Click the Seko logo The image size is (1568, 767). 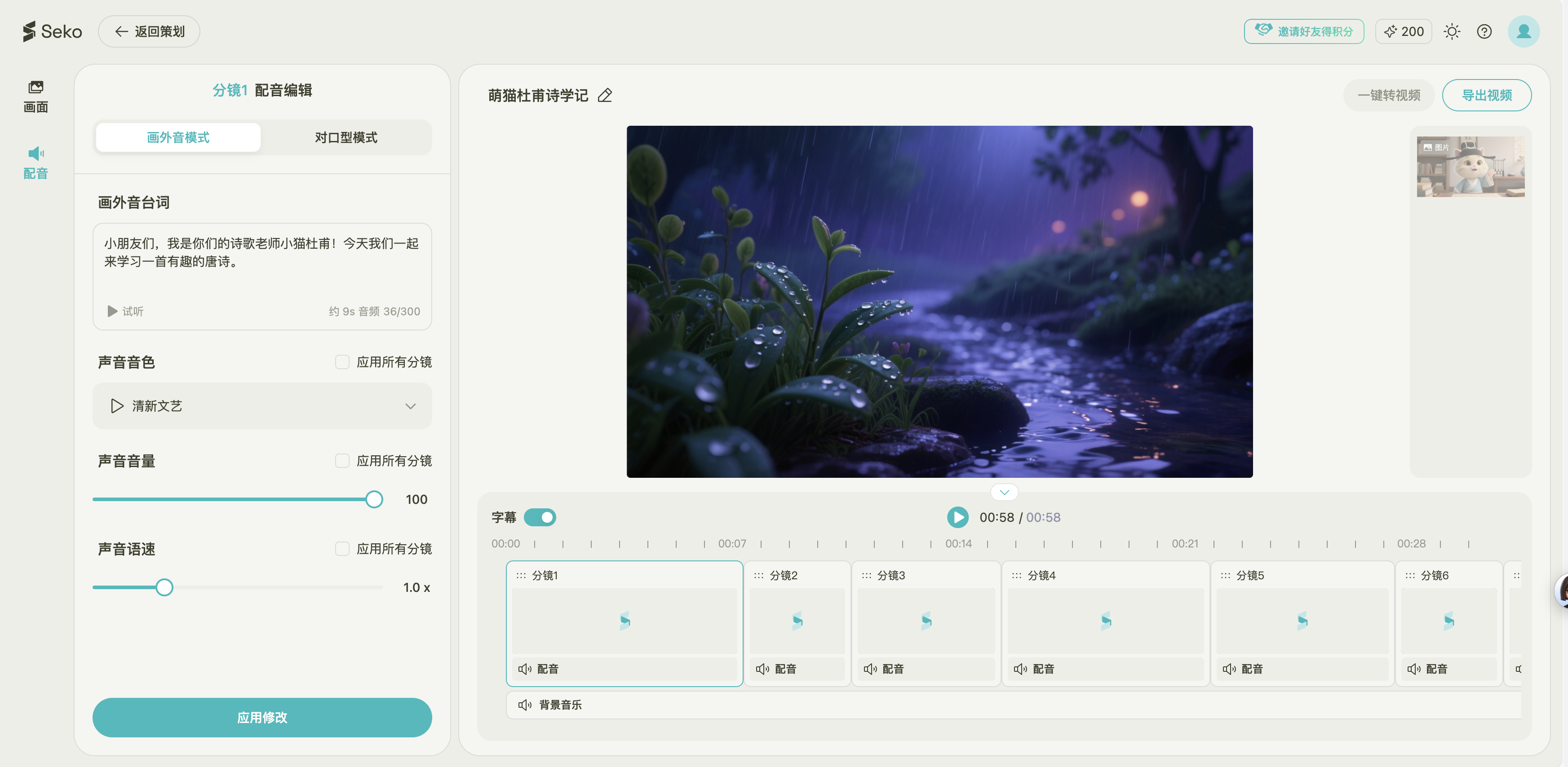53,31
